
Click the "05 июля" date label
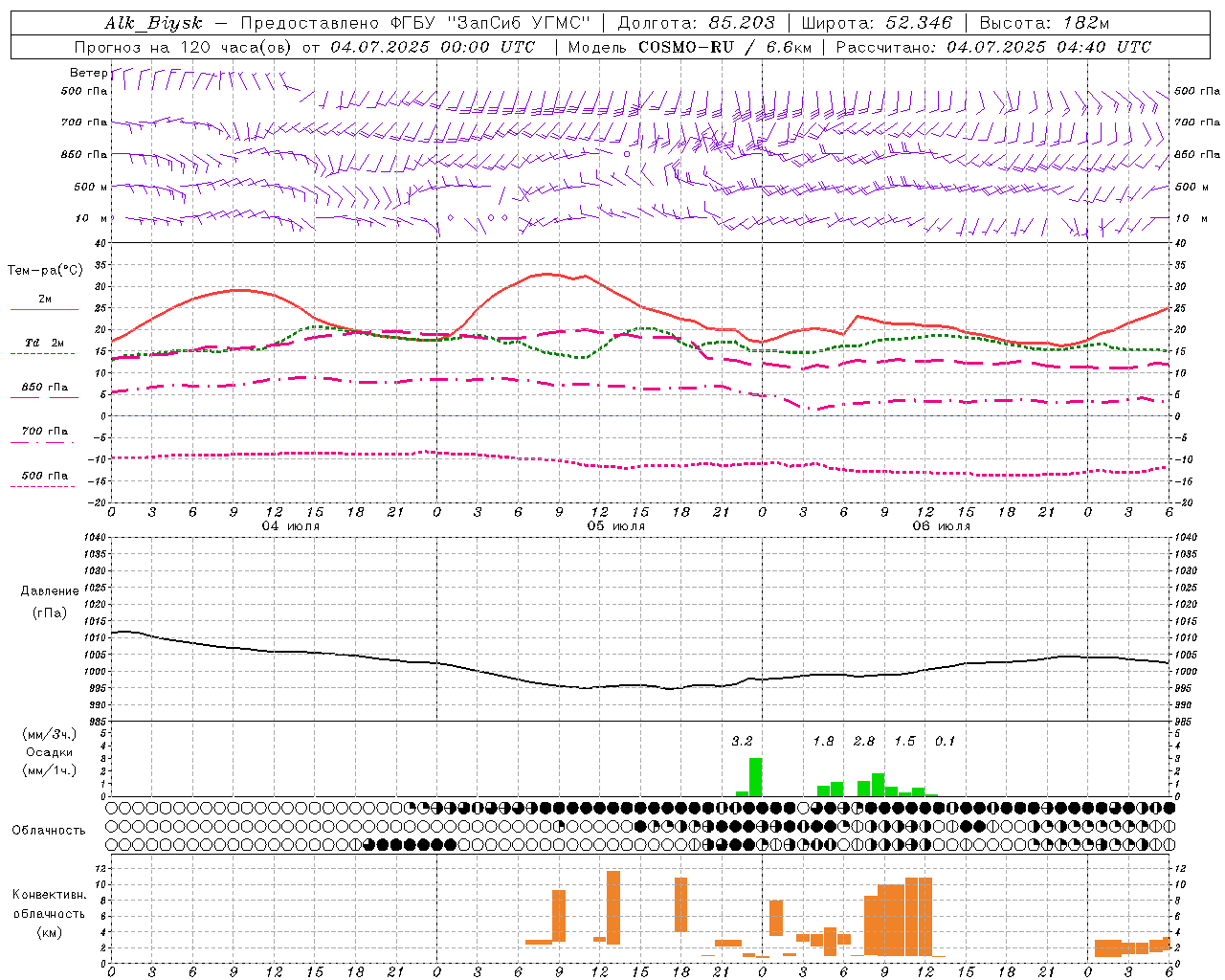click(616, 526)
